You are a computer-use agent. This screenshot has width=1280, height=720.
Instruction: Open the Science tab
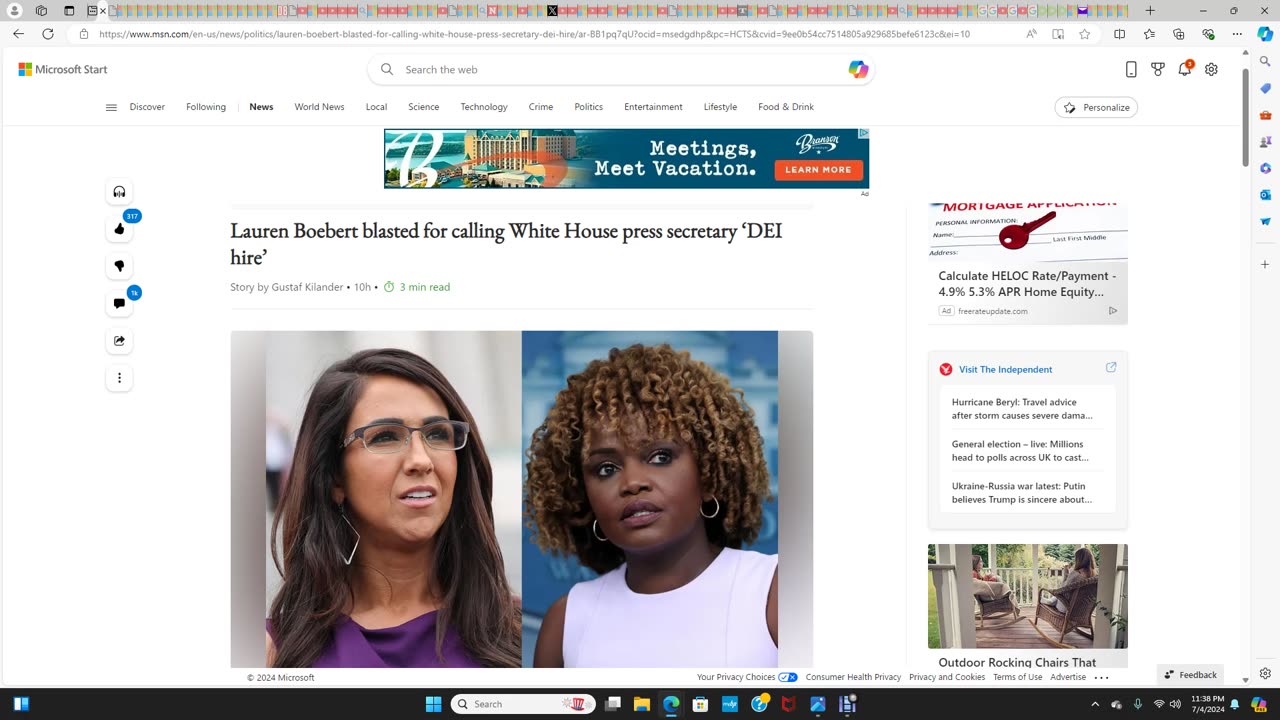(x=423, y=107)
